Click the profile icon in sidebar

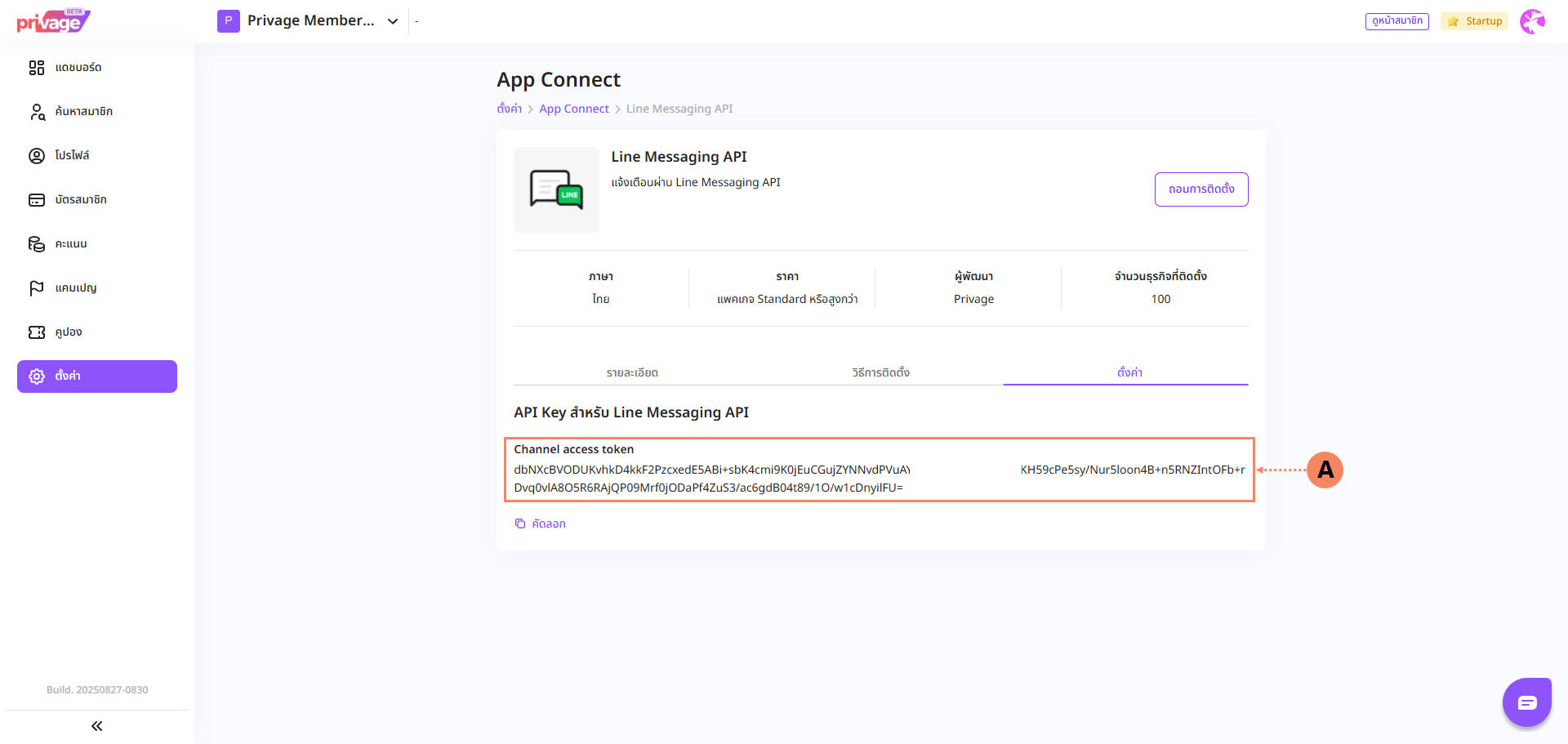click(37, 156)
